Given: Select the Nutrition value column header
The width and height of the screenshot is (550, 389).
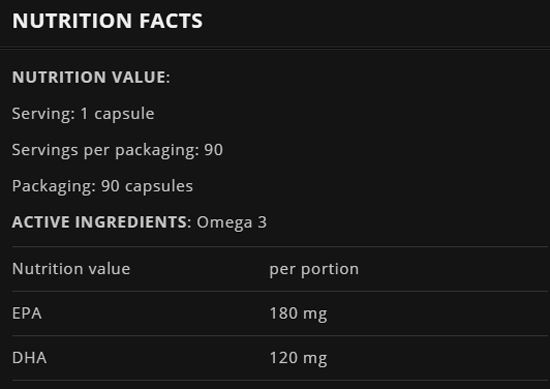Looking at the screenshot, I should (x=71, y=269).
